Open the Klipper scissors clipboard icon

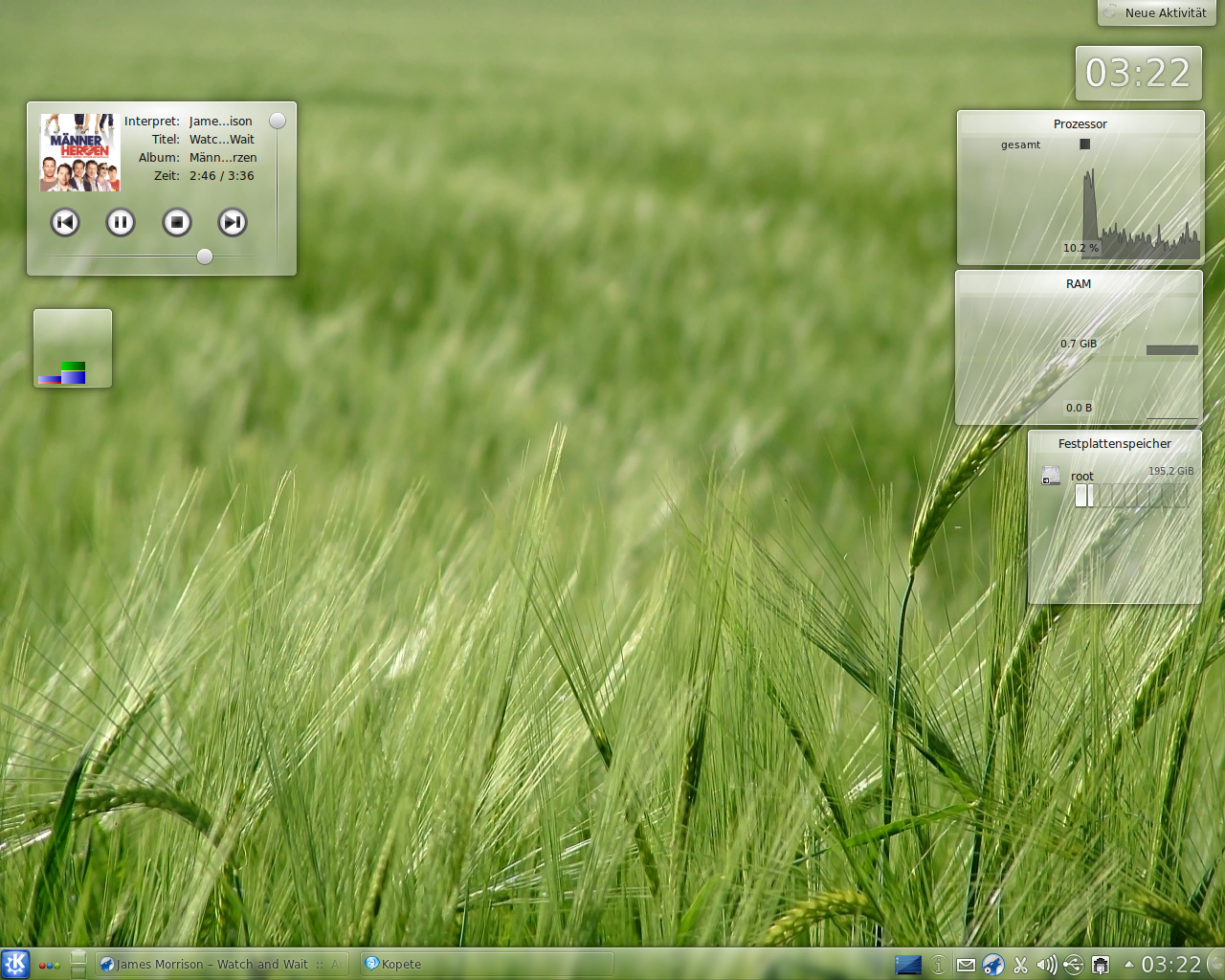(1020, 965)
